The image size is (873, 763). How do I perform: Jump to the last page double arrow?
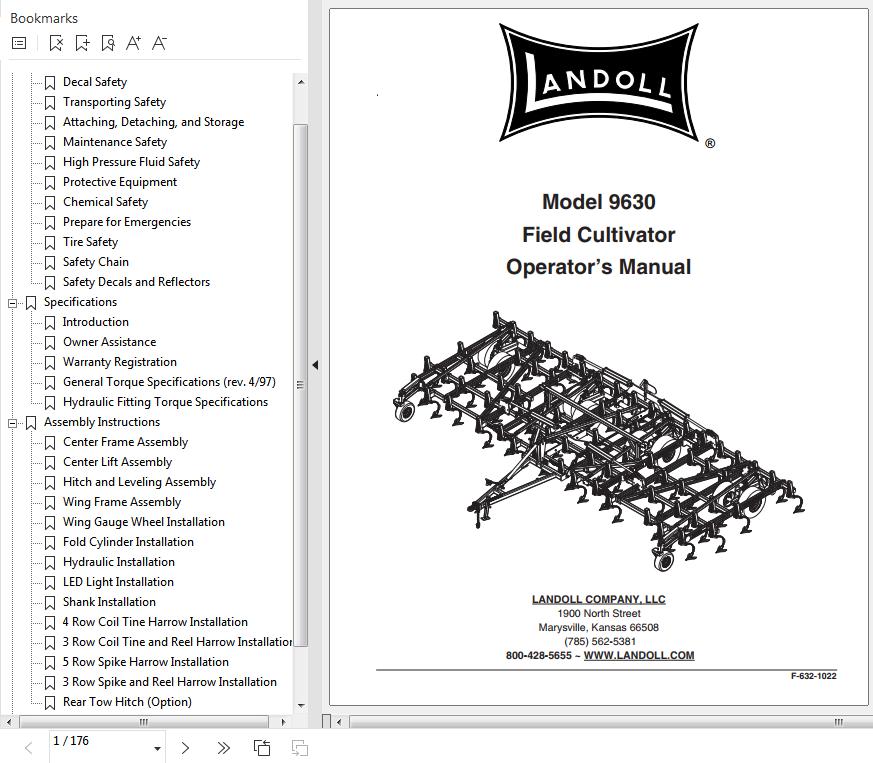(x=223, y=748)
